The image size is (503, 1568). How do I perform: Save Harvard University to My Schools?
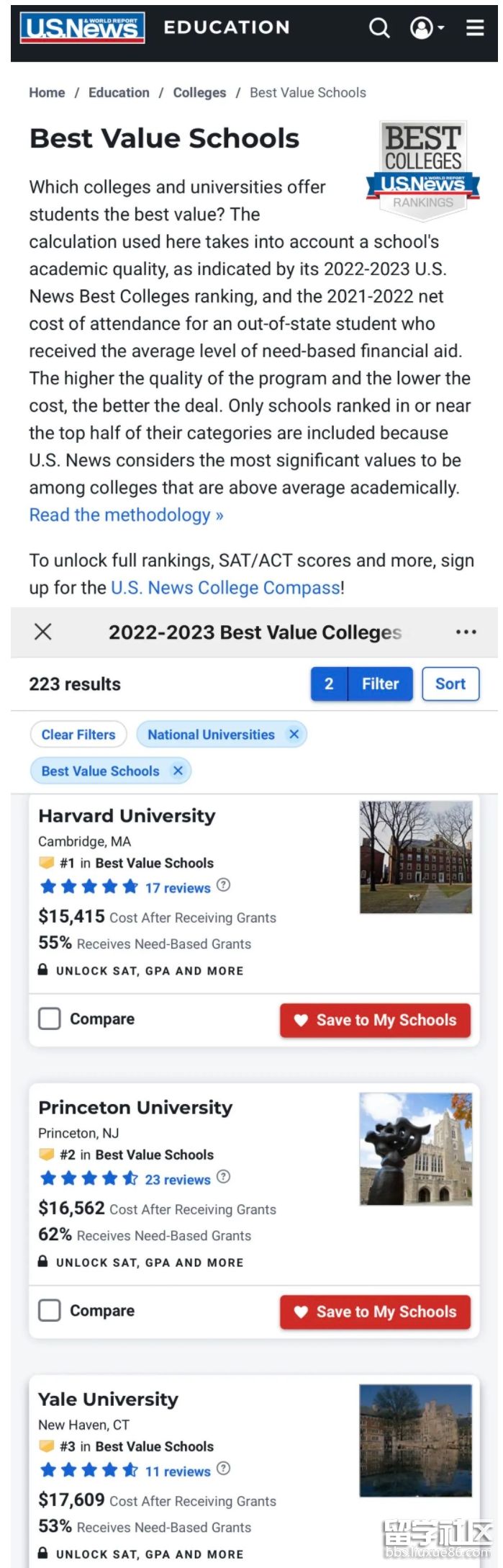(x=375, y=1020)
